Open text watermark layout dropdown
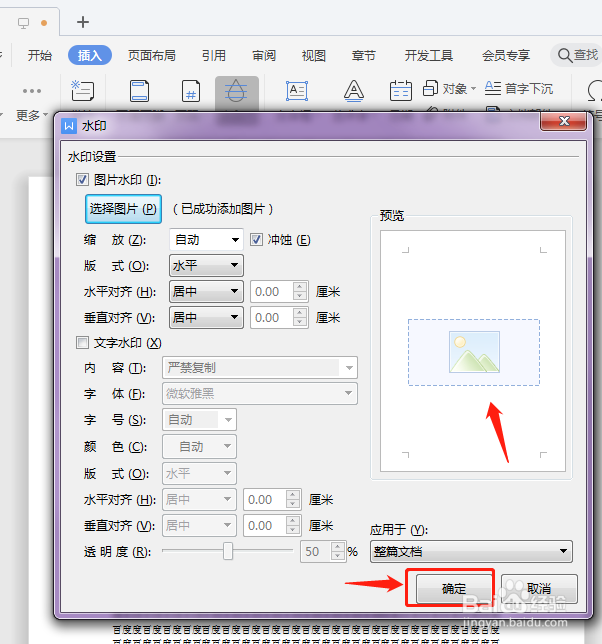 199,474
